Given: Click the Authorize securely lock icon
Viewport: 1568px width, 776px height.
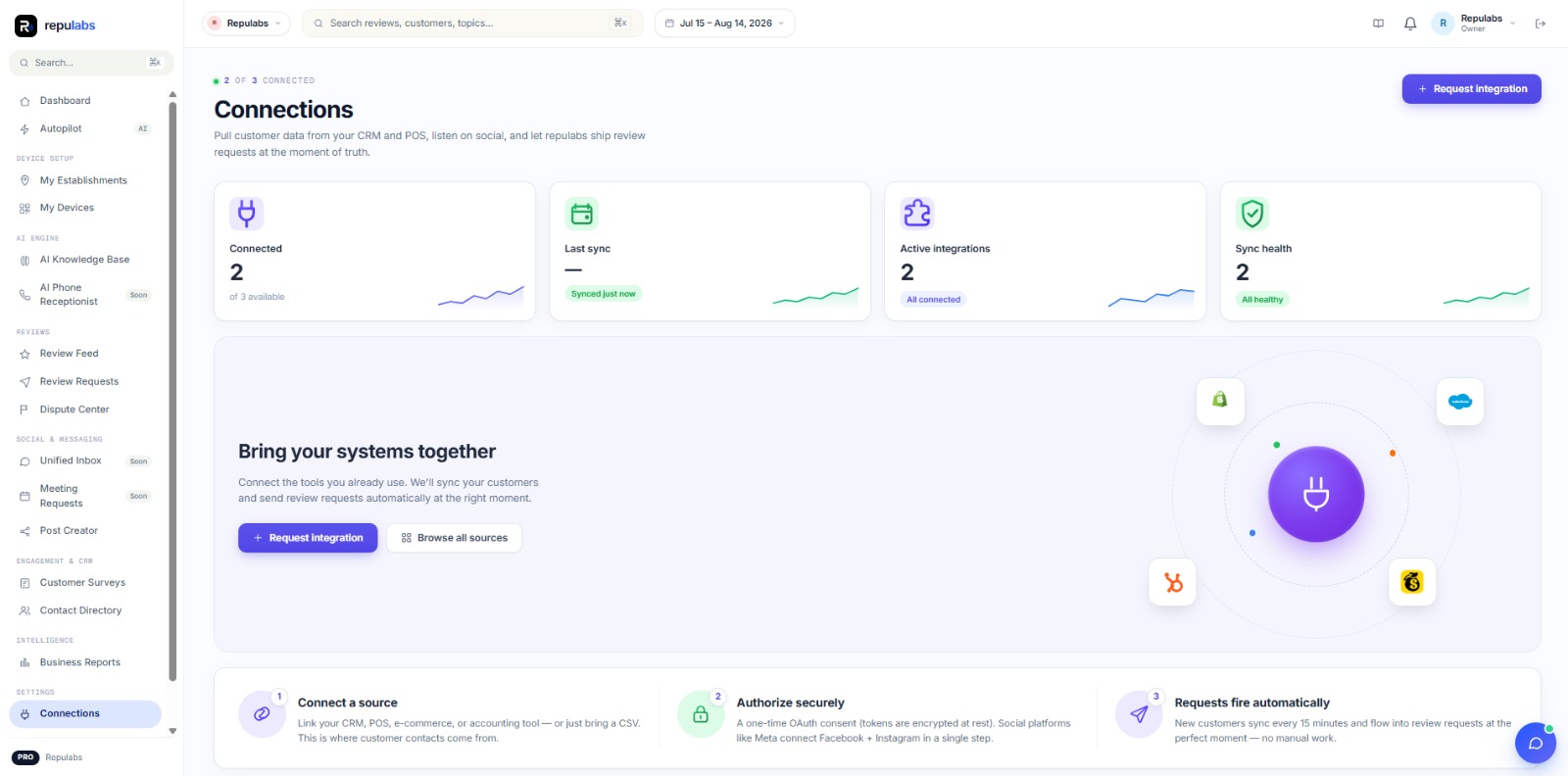Looking at the screenshot, I should [x=701, y=714].
